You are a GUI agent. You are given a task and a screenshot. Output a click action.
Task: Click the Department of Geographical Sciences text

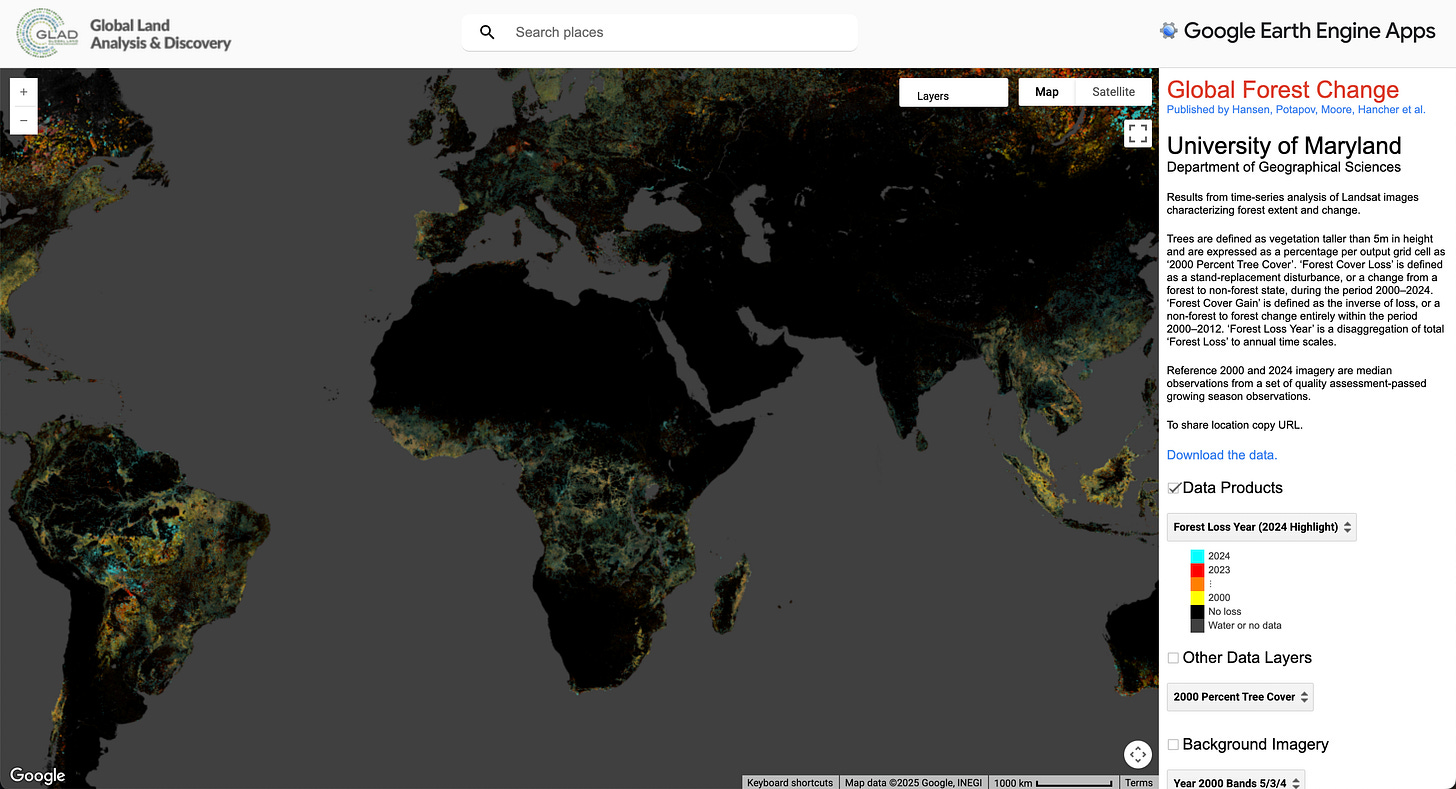[x=1284, y=167]
